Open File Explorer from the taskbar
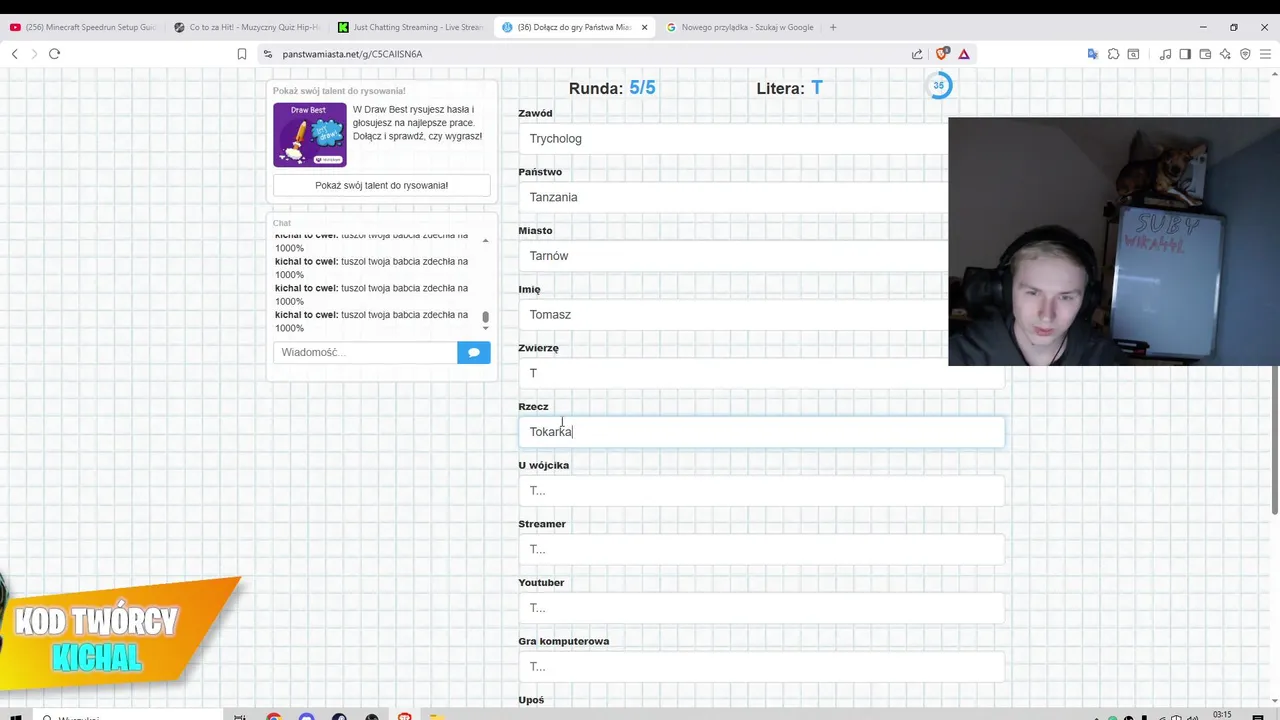The width and height of the screenshot is (1280, 720). pos(436,716)
